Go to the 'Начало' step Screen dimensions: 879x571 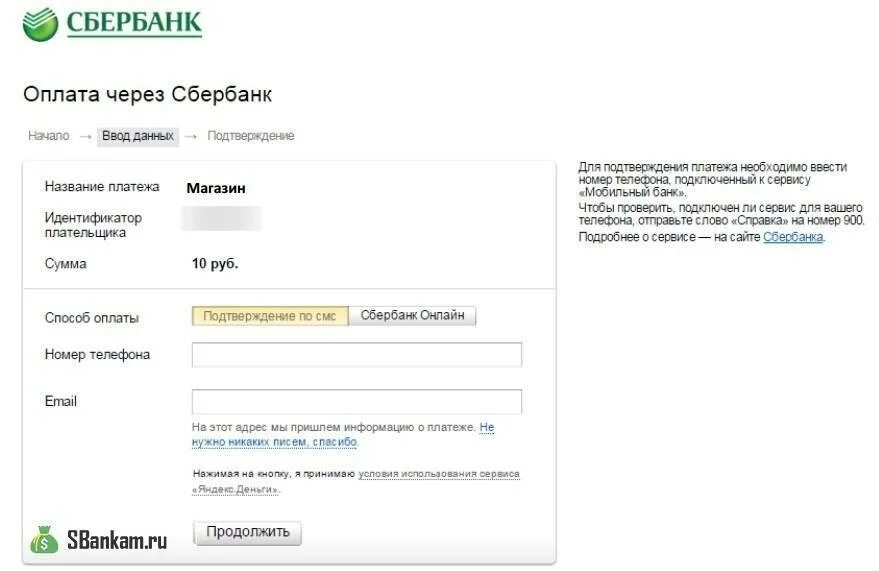pos(49,136)
